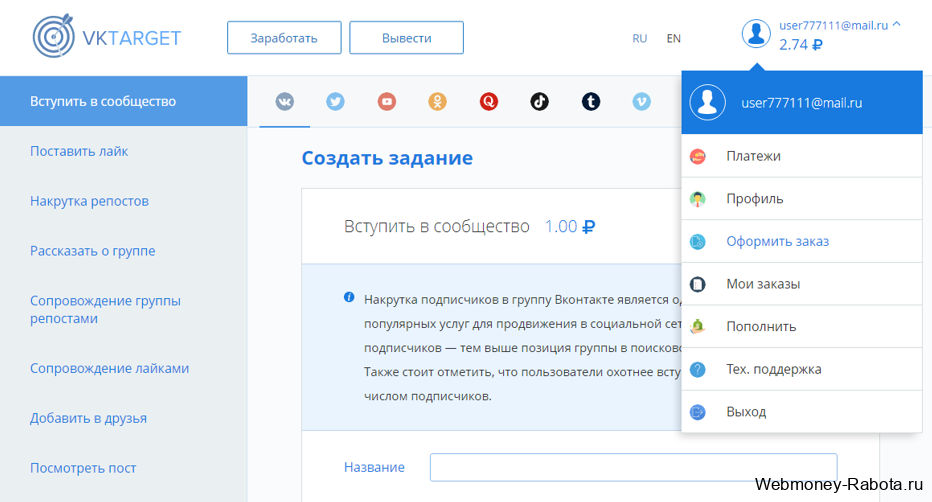The width and height of the screenshot is (932, 502).
Task: Click the Профиль menu icon
Action: coord(698,199)
